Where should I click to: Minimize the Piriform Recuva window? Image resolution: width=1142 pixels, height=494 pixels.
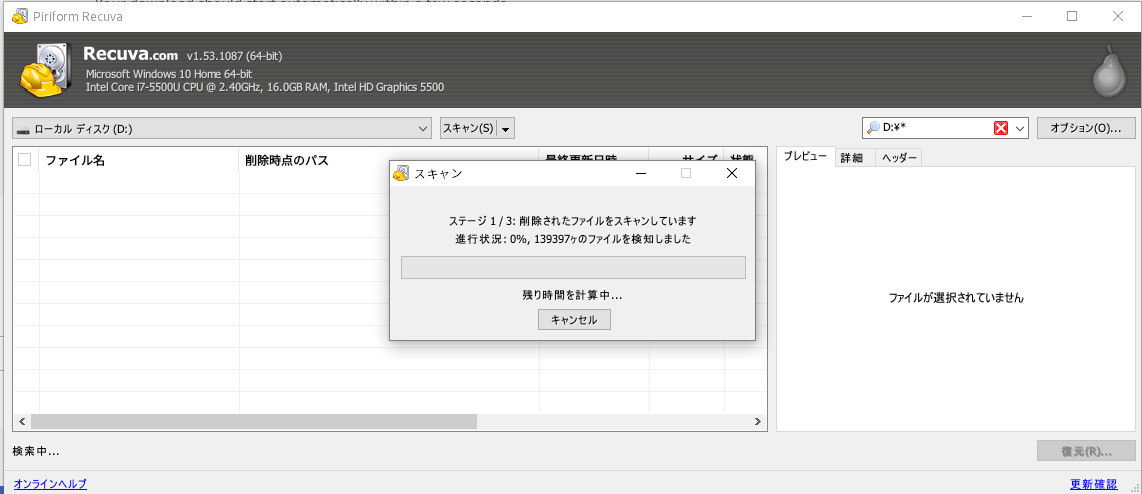(1026, 16)
